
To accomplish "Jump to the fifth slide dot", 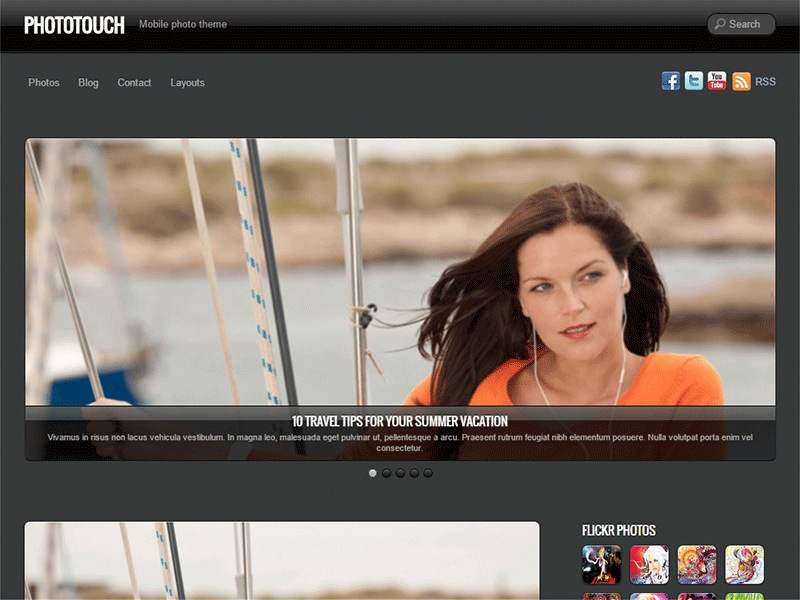I will (428, 473).
